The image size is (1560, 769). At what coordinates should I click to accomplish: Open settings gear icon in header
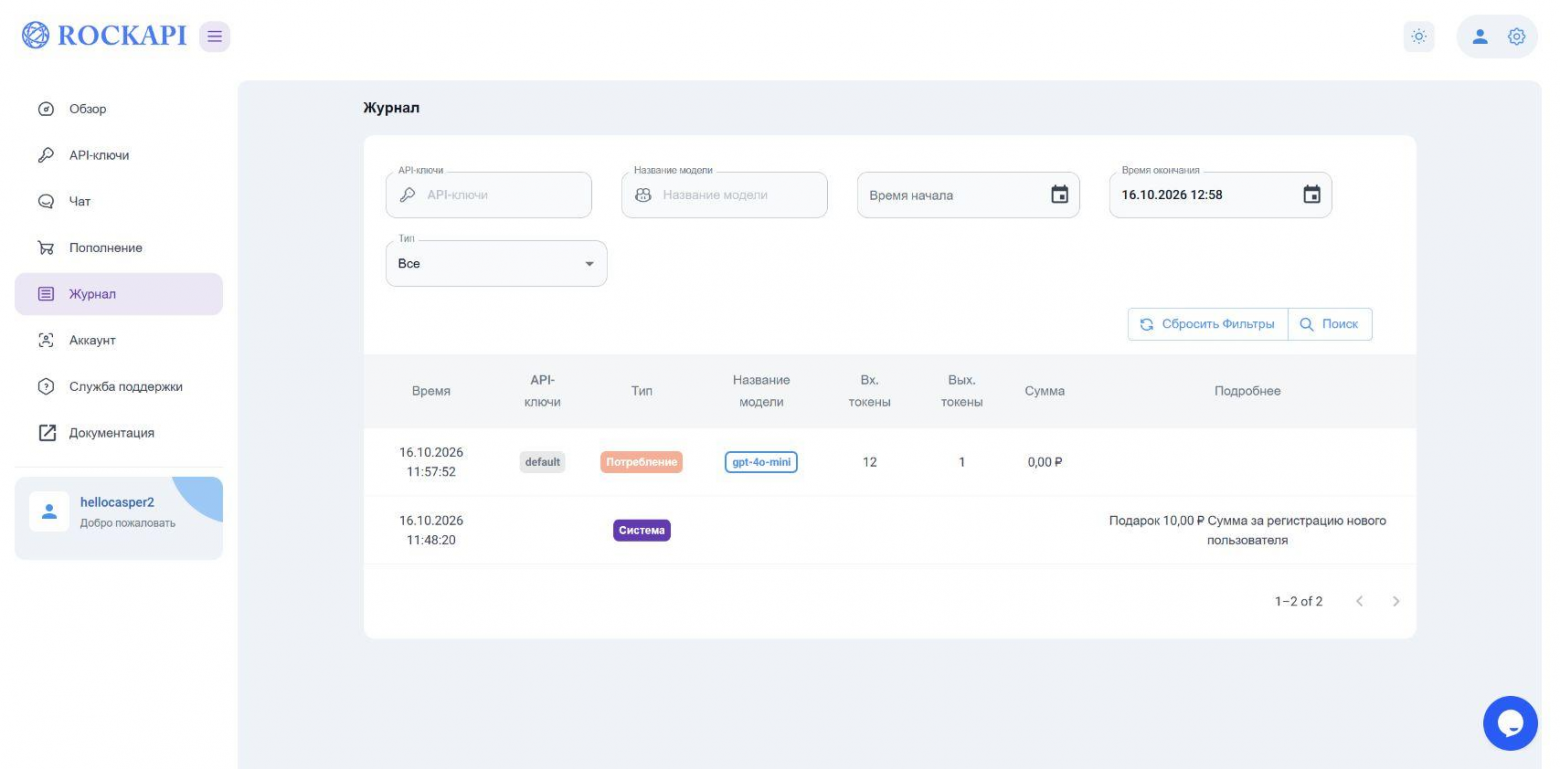click(x=1516, y=37)
